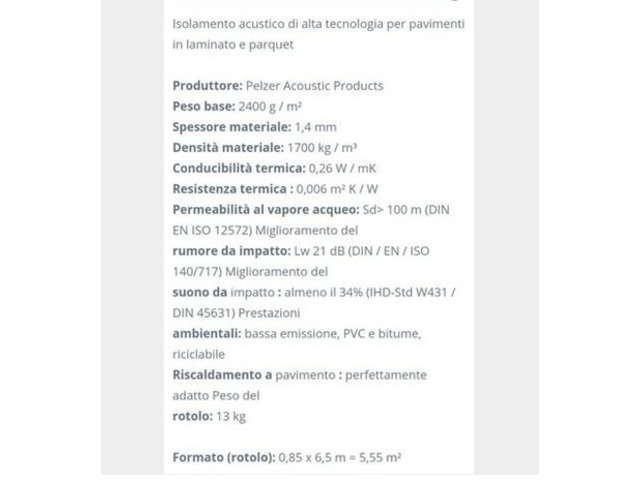Click the 'ambientali:' label

click(207, 334)
